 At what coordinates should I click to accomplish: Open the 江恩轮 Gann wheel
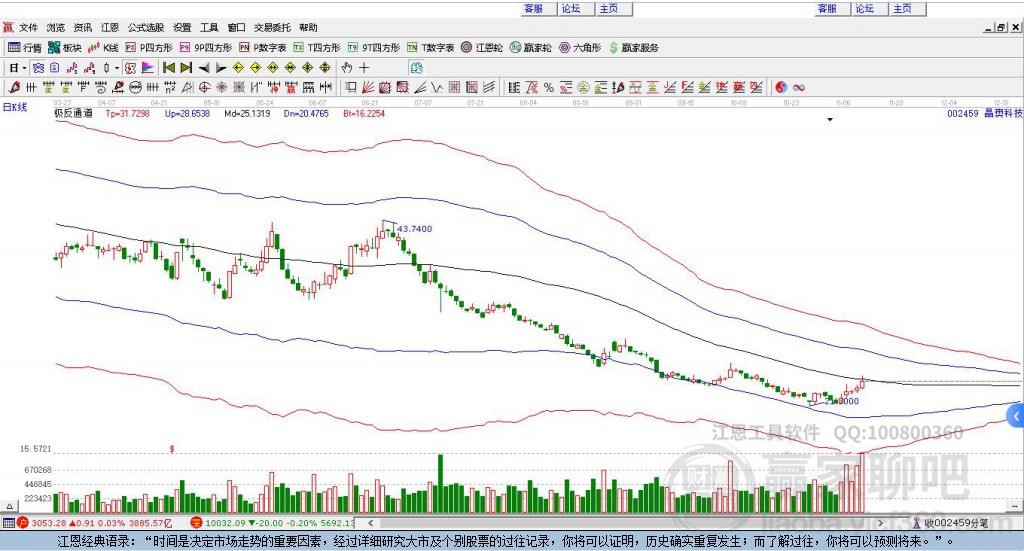click(x=482, y=48)
